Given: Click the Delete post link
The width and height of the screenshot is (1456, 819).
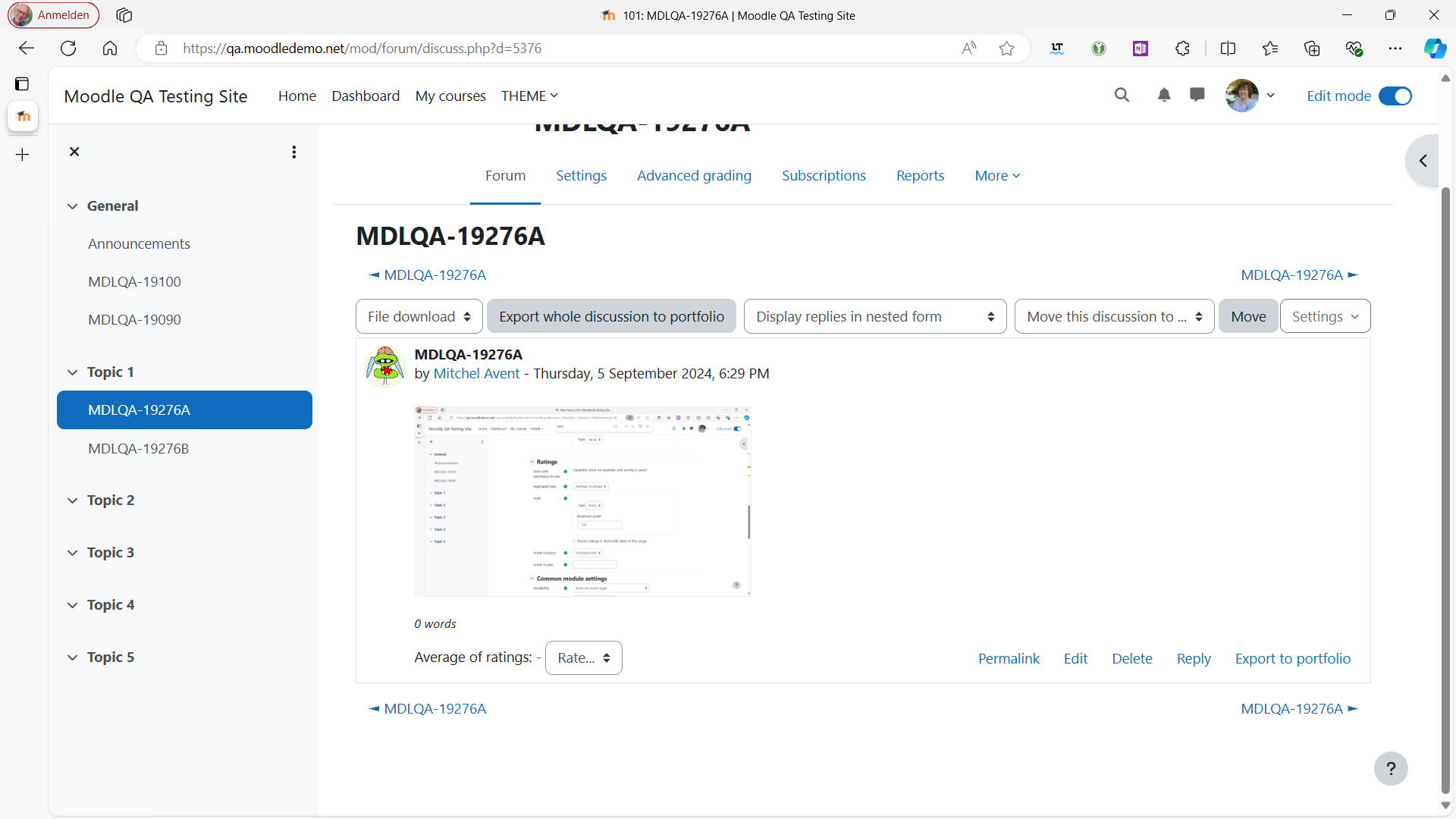Looking at the screenshot, I should pos(1132,659).
